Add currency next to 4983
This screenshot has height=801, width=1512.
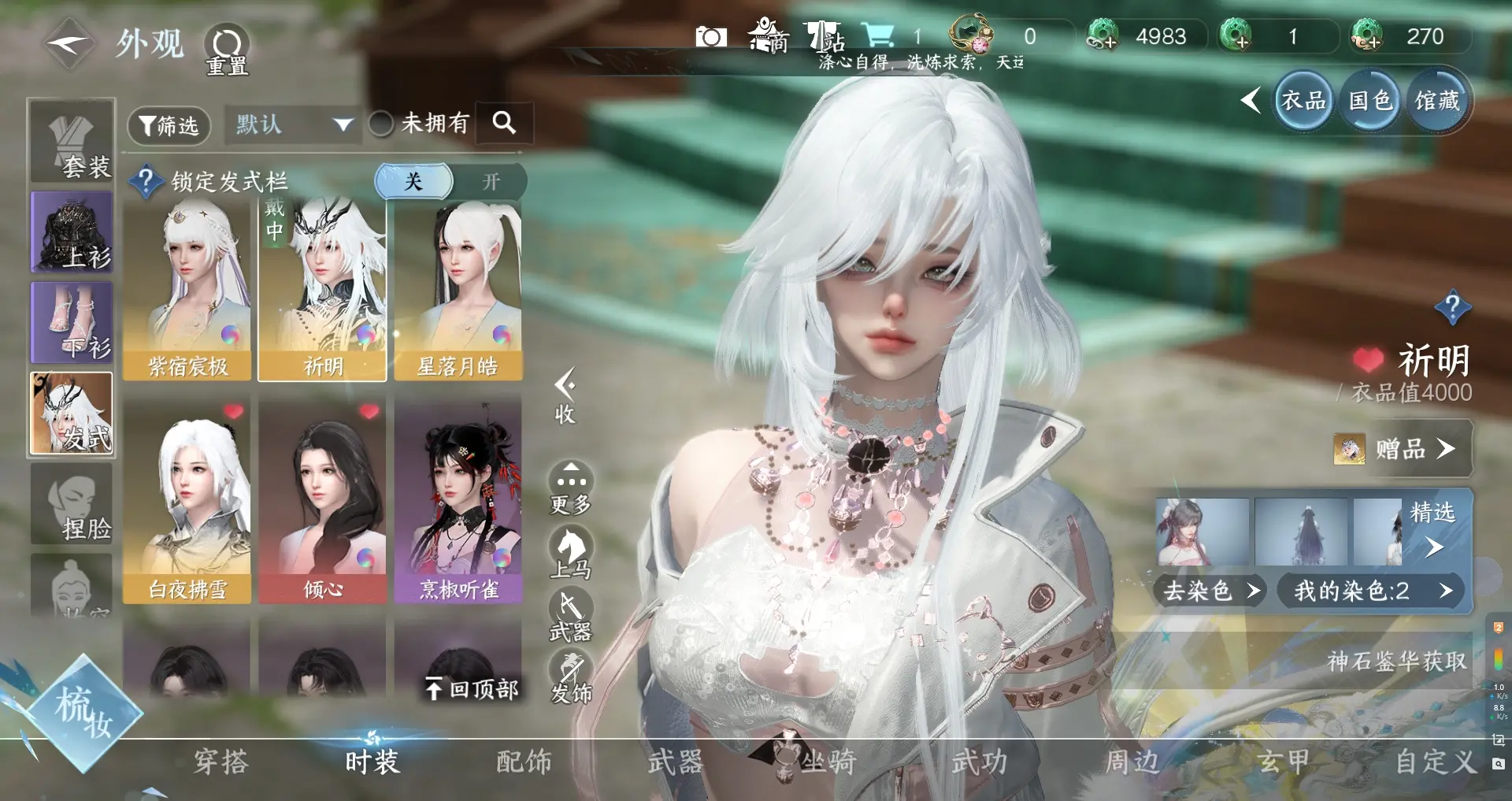coord(1103,36)
